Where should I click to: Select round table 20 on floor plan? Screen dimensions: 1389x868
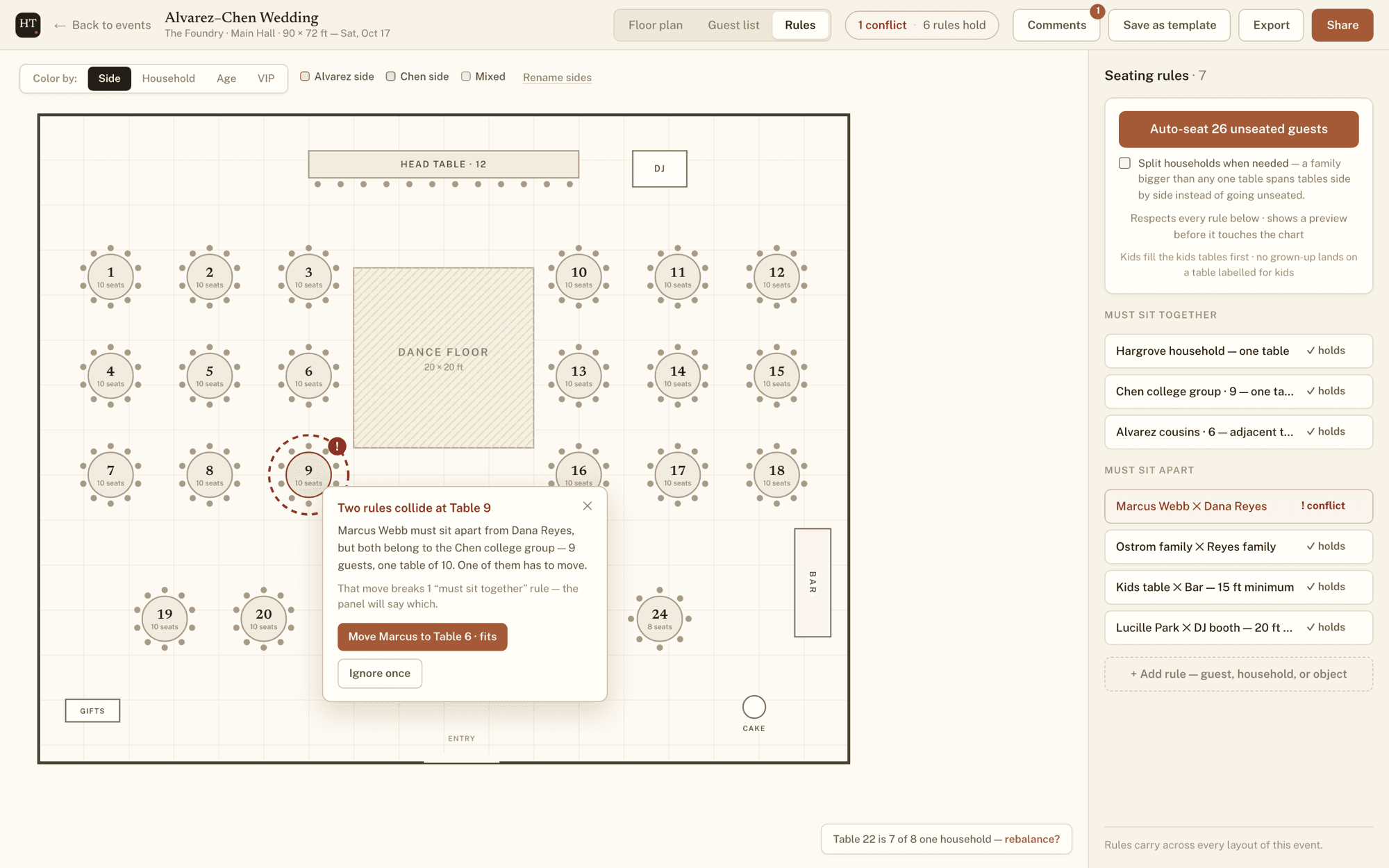(264, 619)
